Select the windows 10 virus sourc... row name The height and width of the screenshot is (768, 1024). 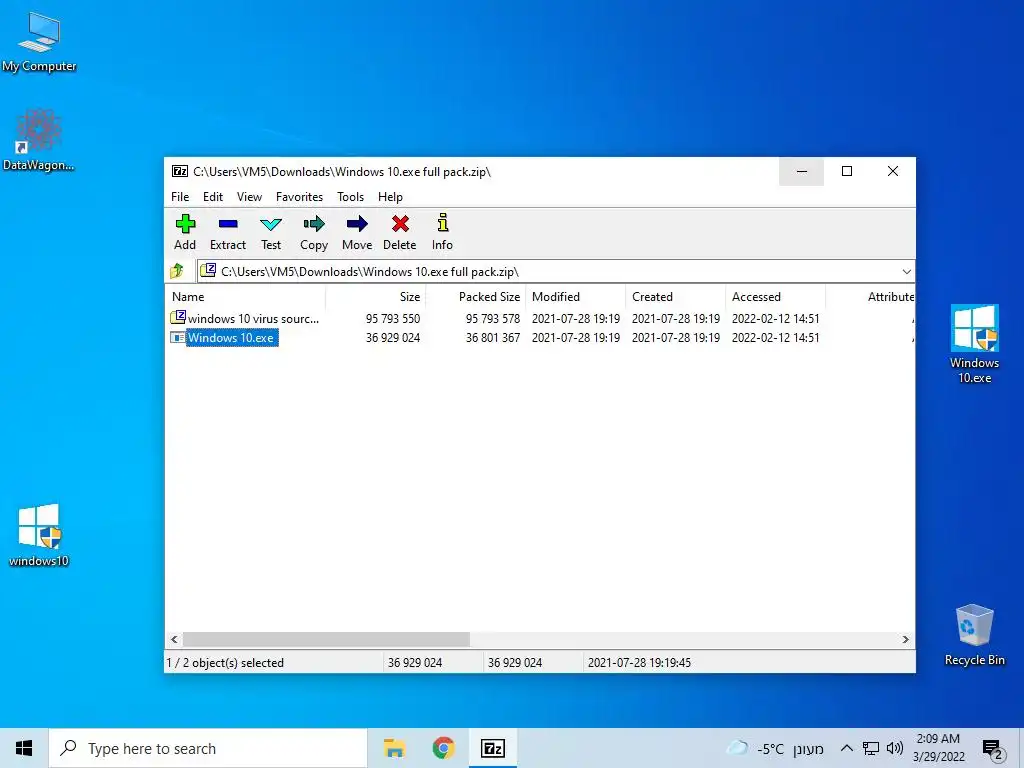click(x=253, y=319)
